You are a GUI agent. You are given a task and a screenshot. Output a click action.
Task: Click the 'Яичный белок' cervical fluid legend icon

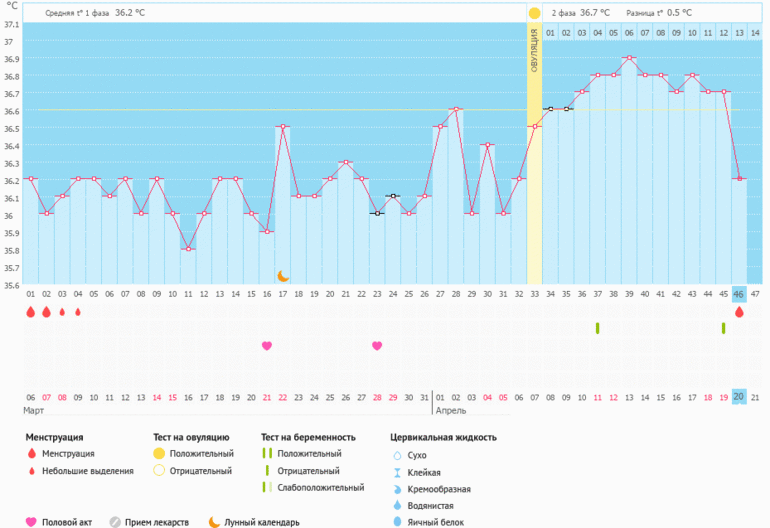(398, 521)
